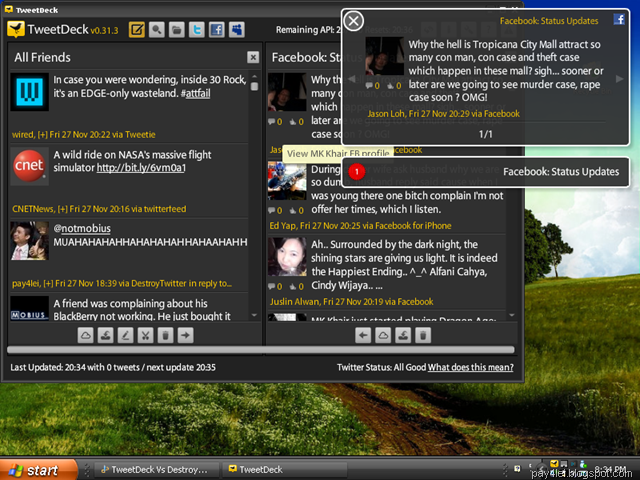640x480 pixels.
Task: Click down arrow of Facebook column scrollbar
Action: [x=512, y=315]
